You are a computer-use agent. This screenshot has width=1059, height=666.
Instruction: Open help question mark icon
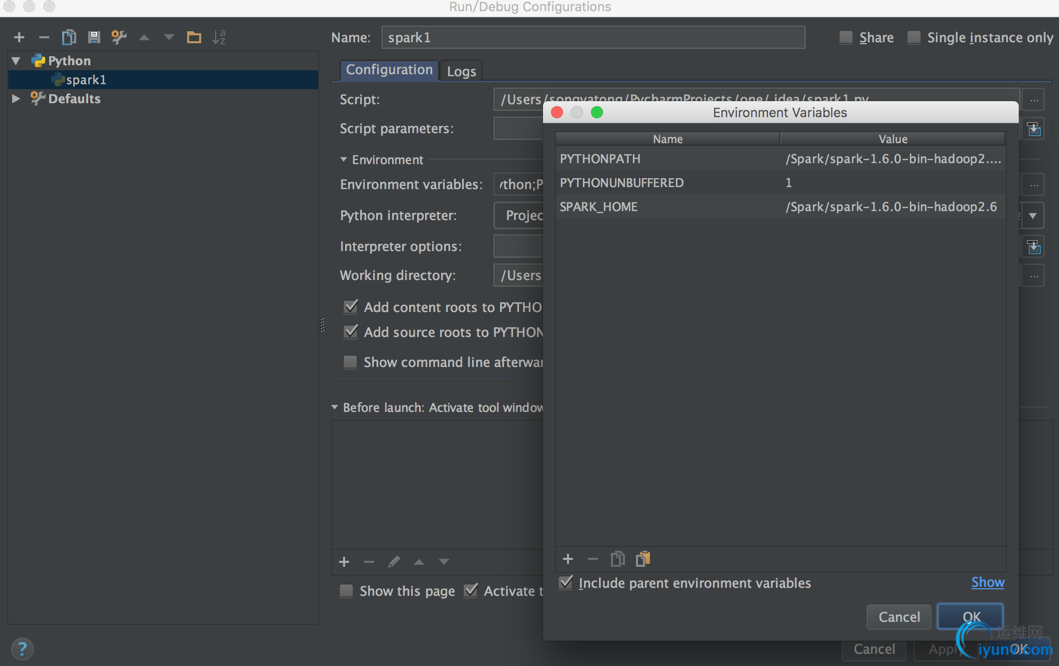(x=22, y=648)
